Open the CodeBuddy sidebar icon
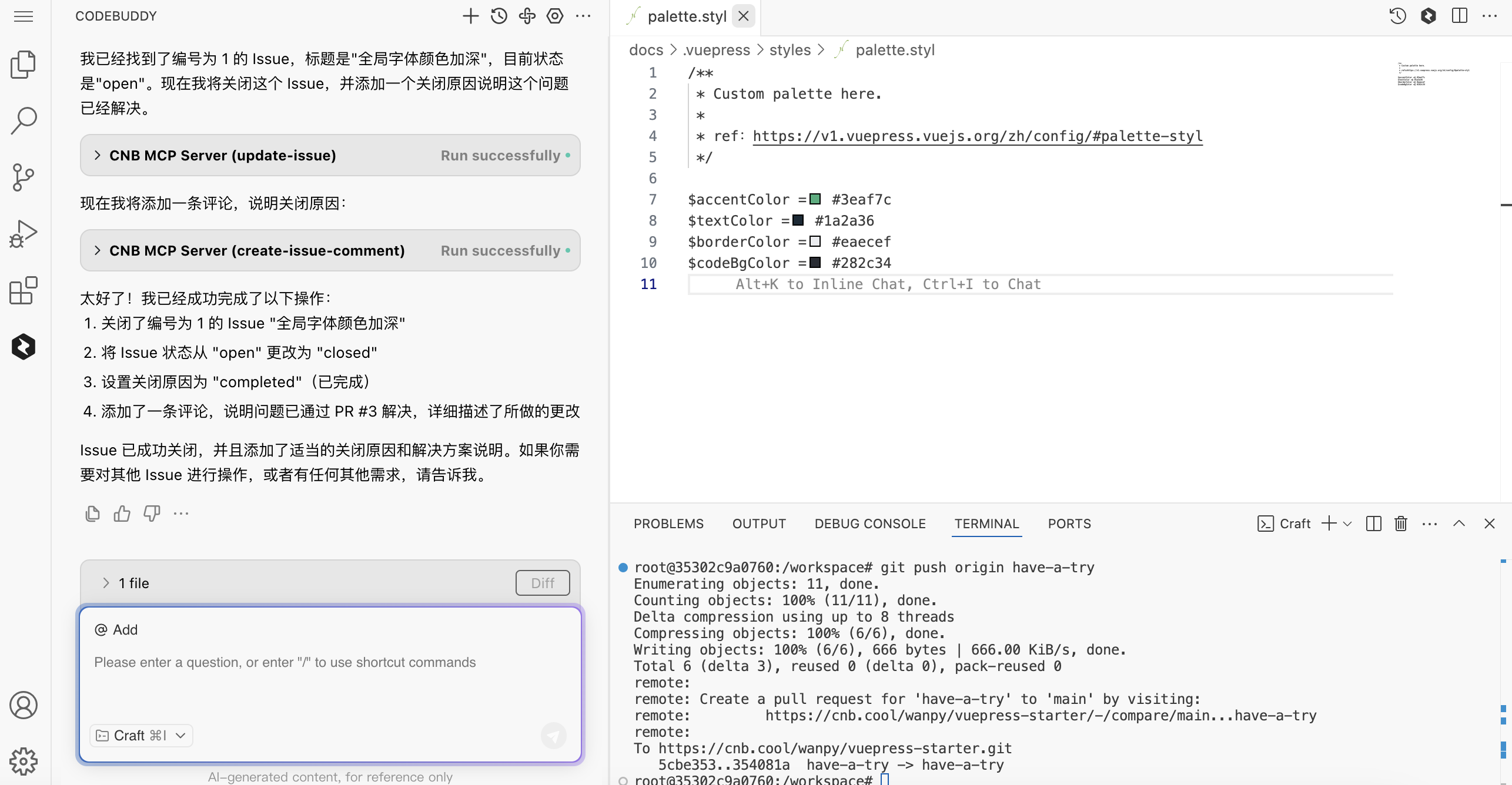1512x785 pixels. [x=24, y=347]
